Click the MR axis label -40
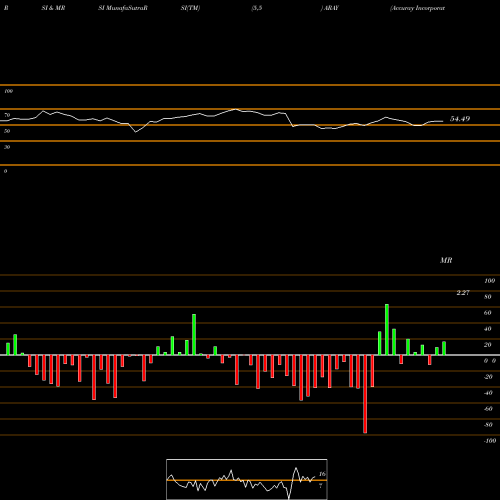 pyautogui.click(x=488, y=393)
